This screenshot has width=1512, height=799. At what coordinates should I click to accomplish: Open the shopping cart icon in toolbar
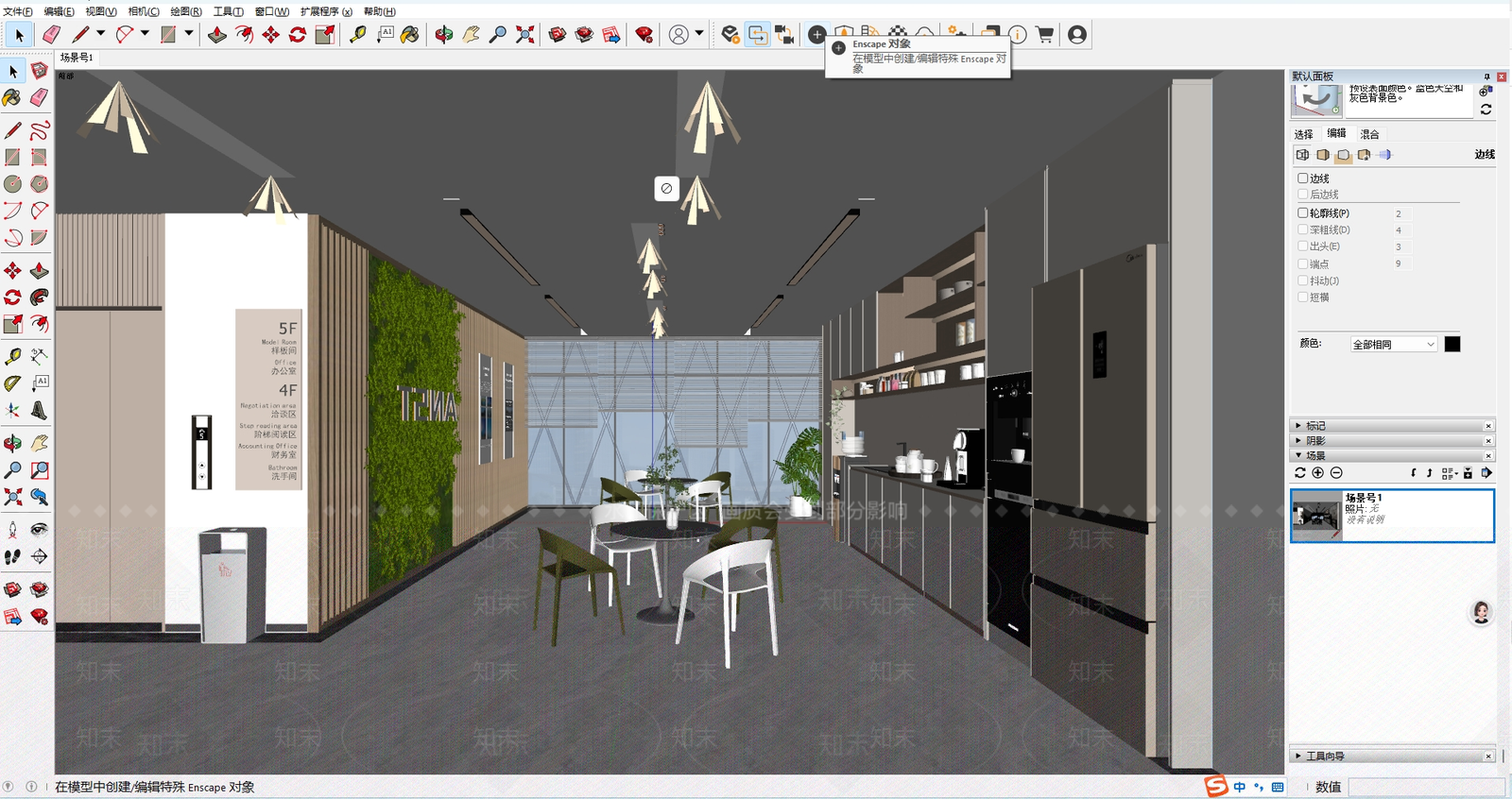(1045, 35)
